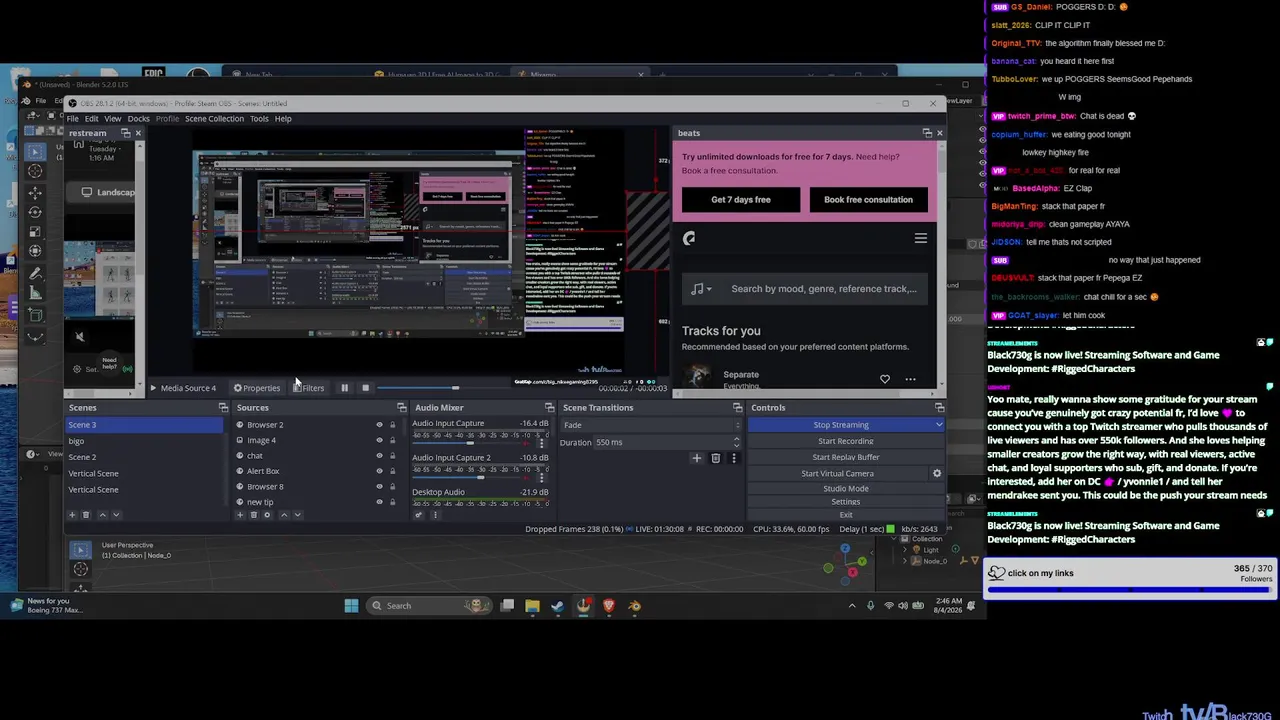Toggle visibility of Alert Box source
The image size is (1280, 720).
coord(379,471)
